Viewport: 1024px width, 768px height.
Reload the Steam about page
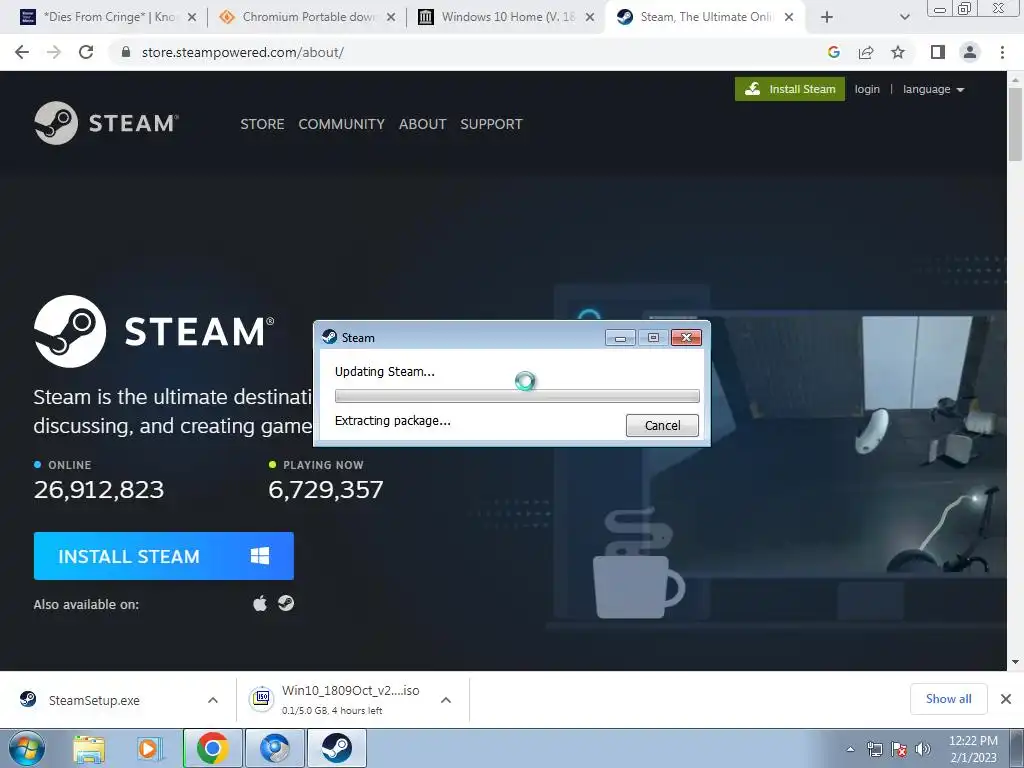point(86,52)
